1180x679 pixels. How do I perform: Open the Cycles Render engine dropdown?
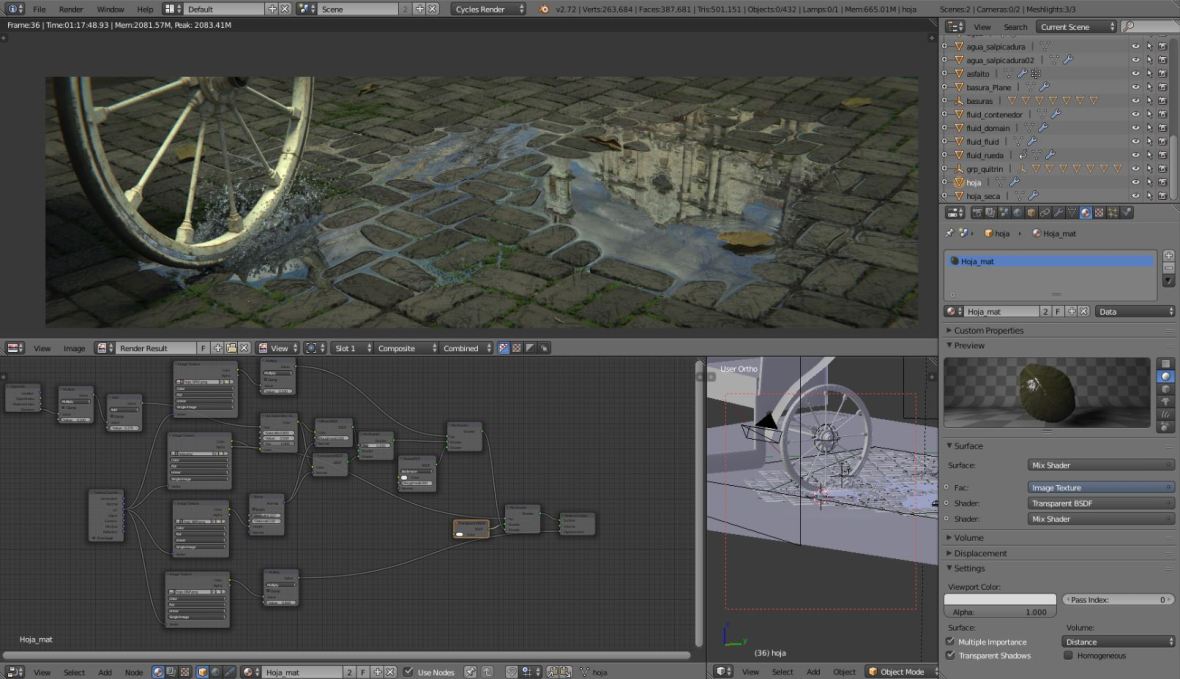[x=488, y=9]
